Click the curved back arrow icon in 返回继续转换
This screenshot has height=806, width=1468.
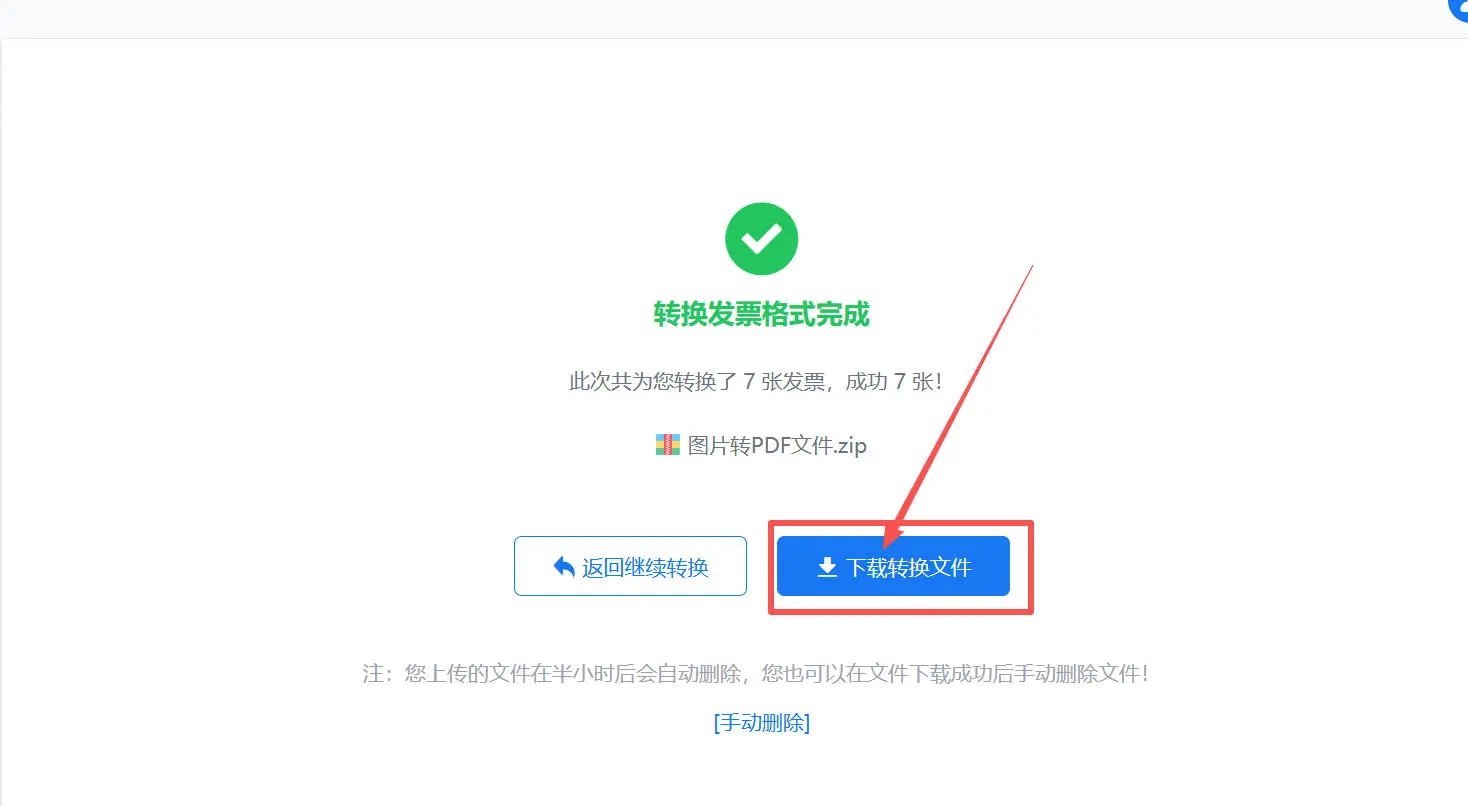pyautogui.click(x=564, y=567)
